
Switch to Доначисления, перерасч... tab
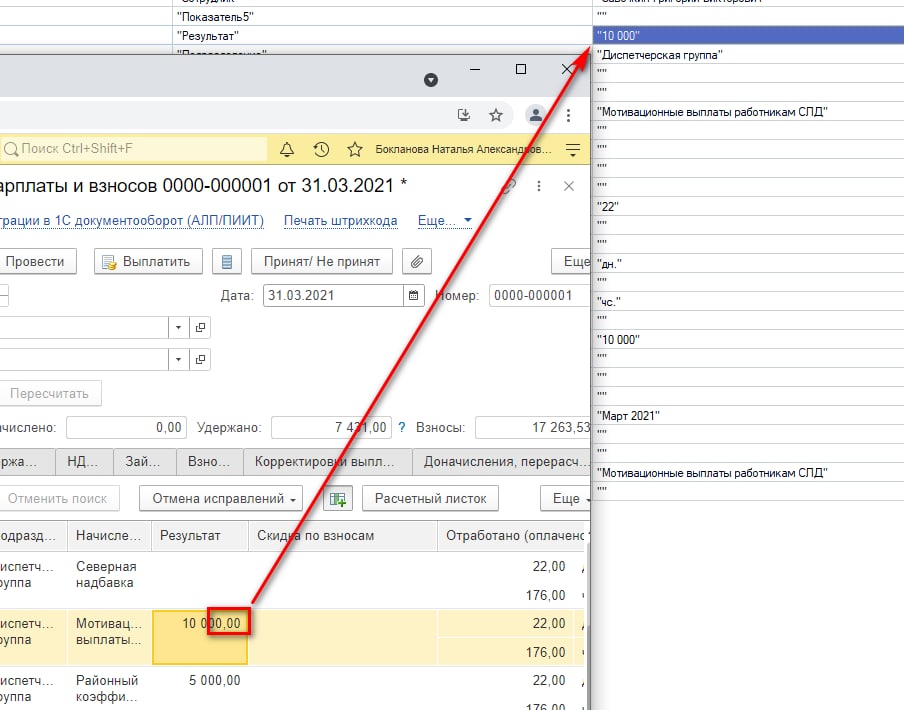[502, 462]
